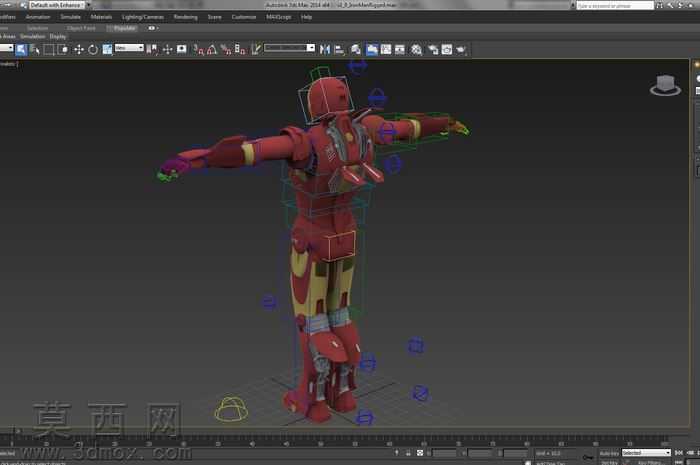Open the Help menu
Viewport: 700px width, 465px height.
point(306,17)
